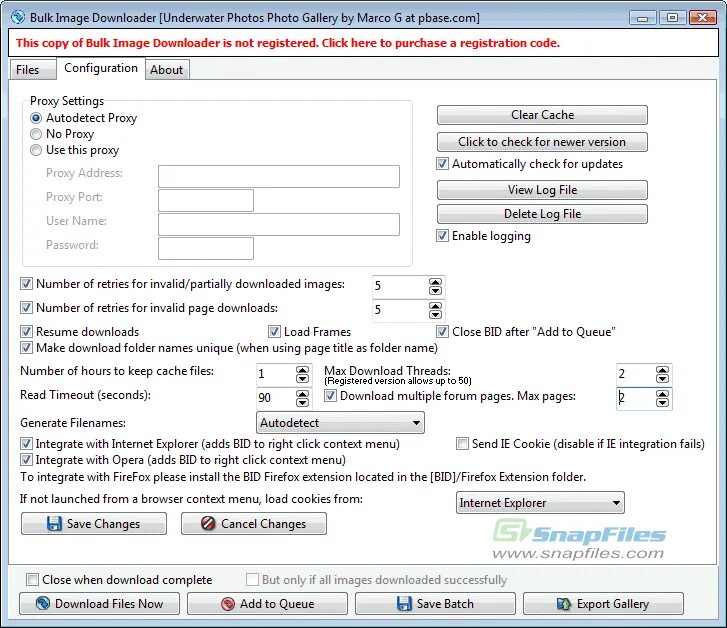Screen dimensions: 727x628
Task: Toggle Make download folder names unique
Action: [26, 347]
